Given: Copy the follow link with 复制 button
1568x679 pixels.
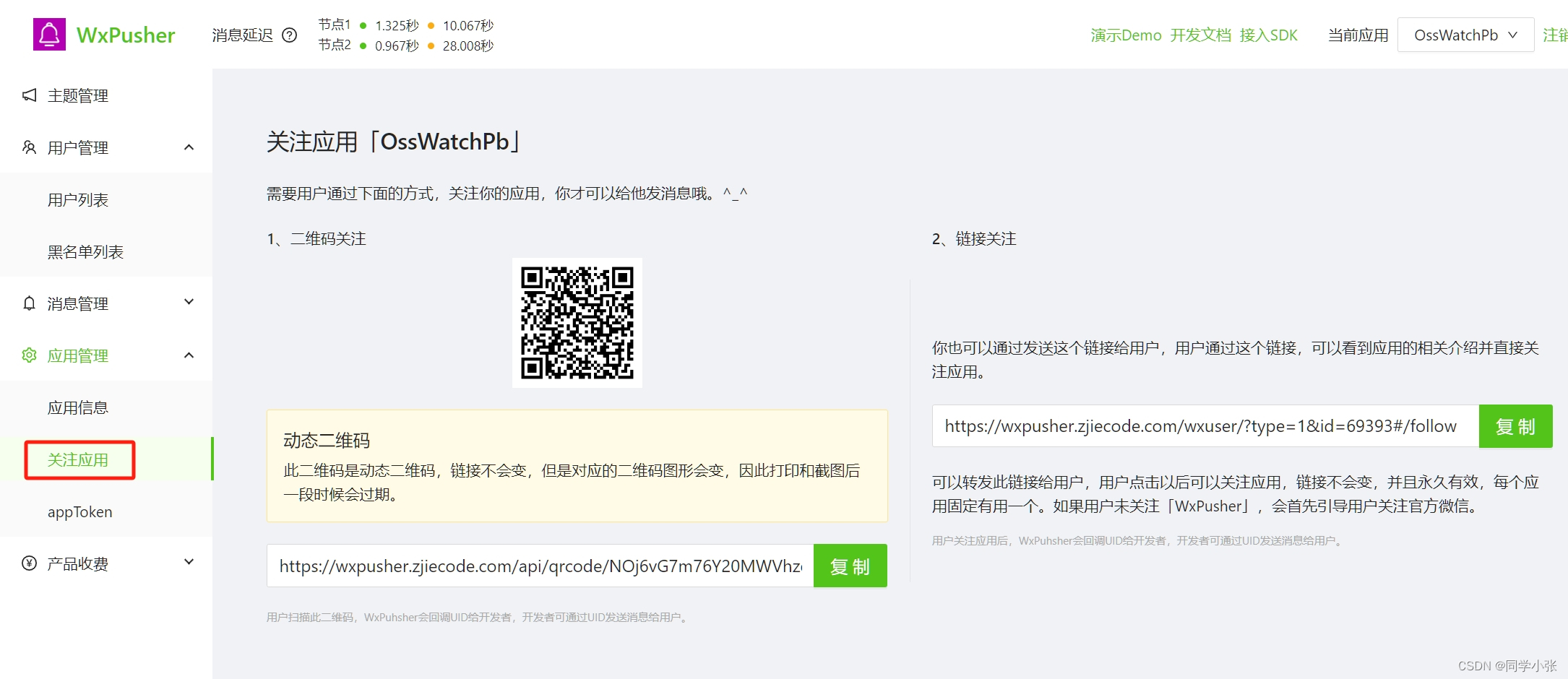Looking at the screenshot, I should [1515, 426].
